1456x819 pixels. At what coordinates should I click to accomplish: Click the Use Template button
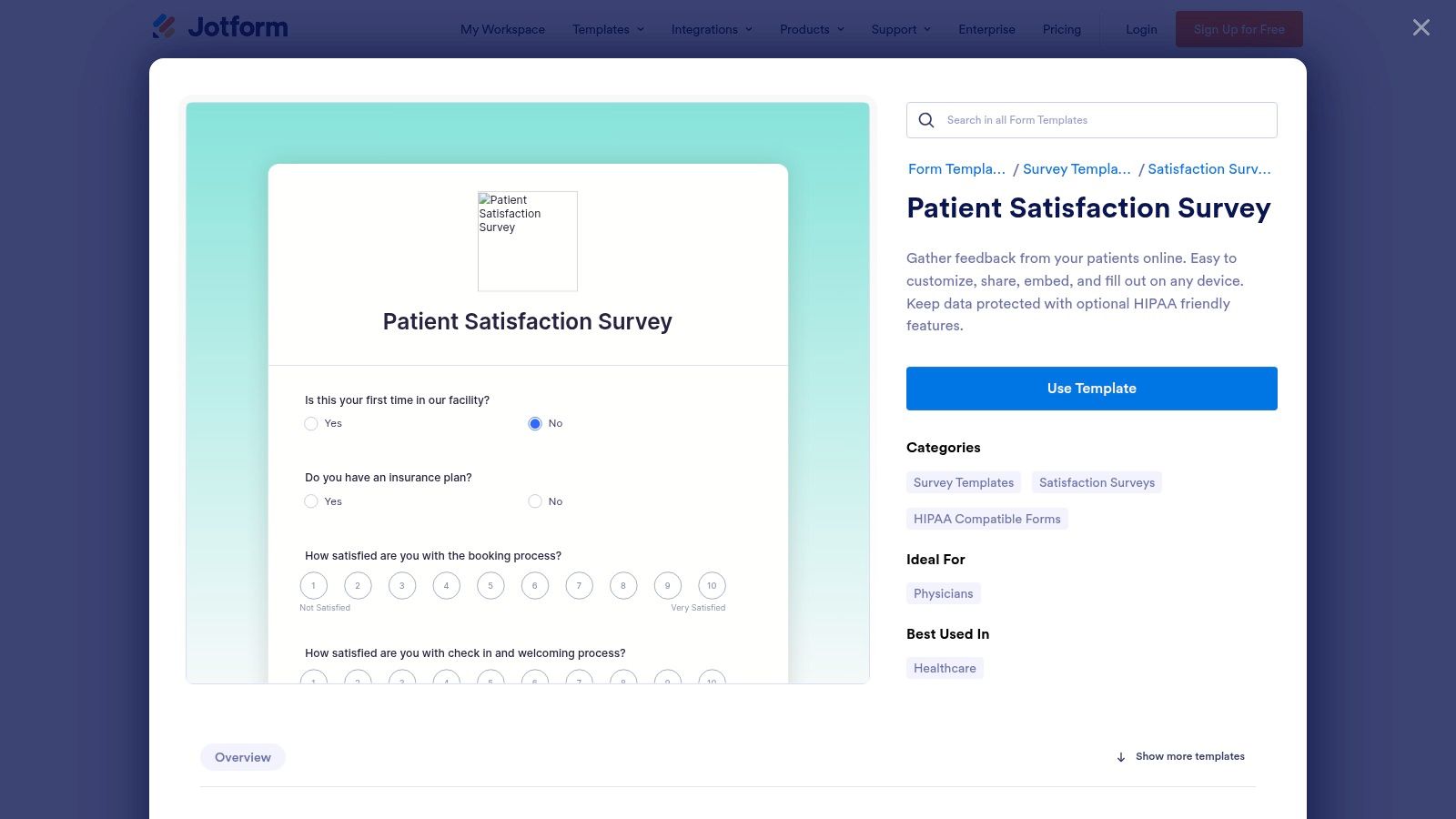click(1091, 388)
